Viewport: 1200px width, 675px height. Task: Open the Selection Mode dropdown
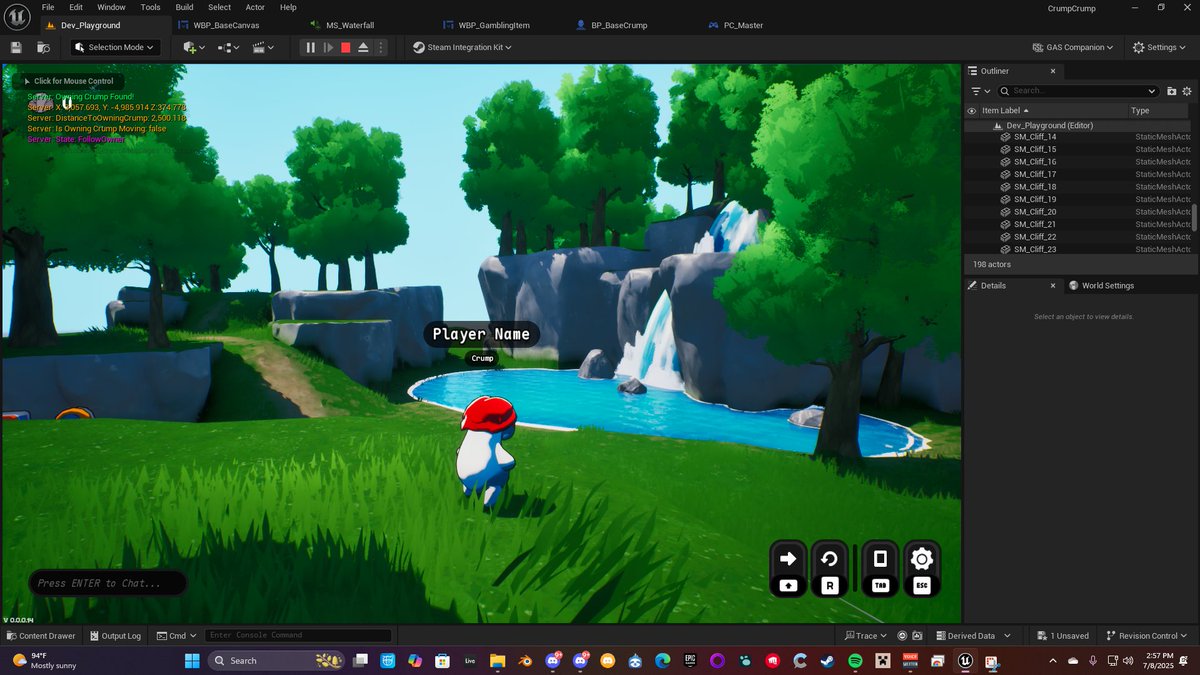tap(112, 47)
